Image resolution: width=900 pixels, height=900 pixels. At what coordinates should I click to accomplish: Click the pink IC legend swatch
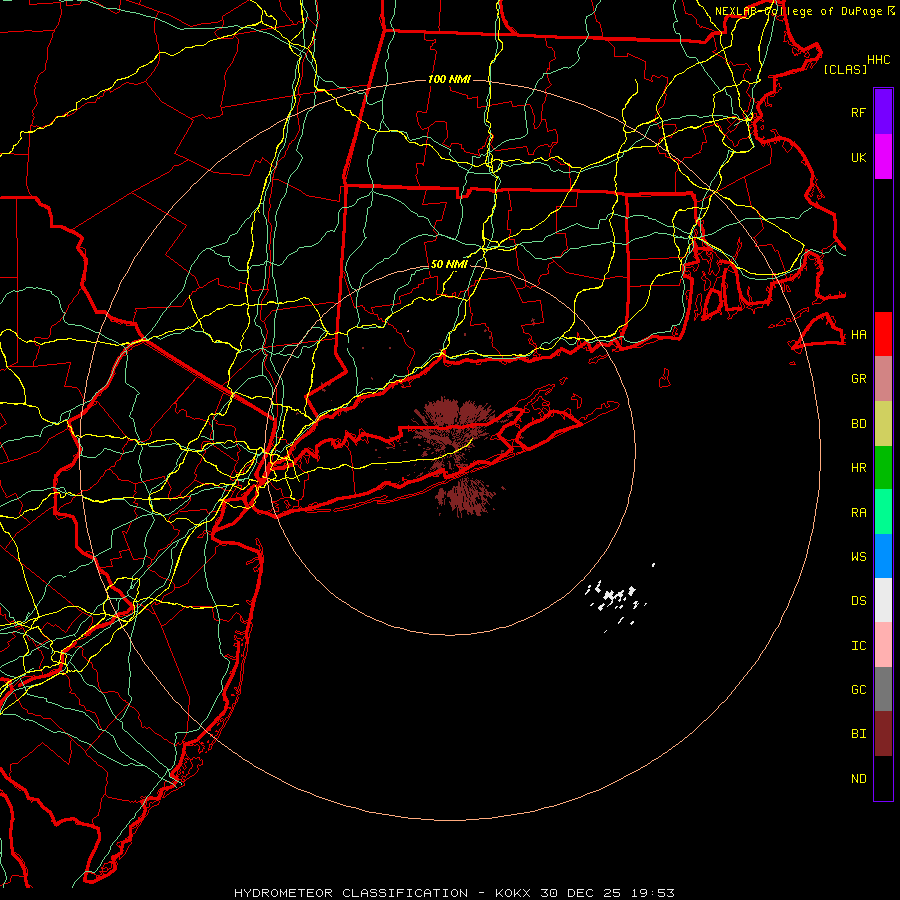[x=883, y=645]
